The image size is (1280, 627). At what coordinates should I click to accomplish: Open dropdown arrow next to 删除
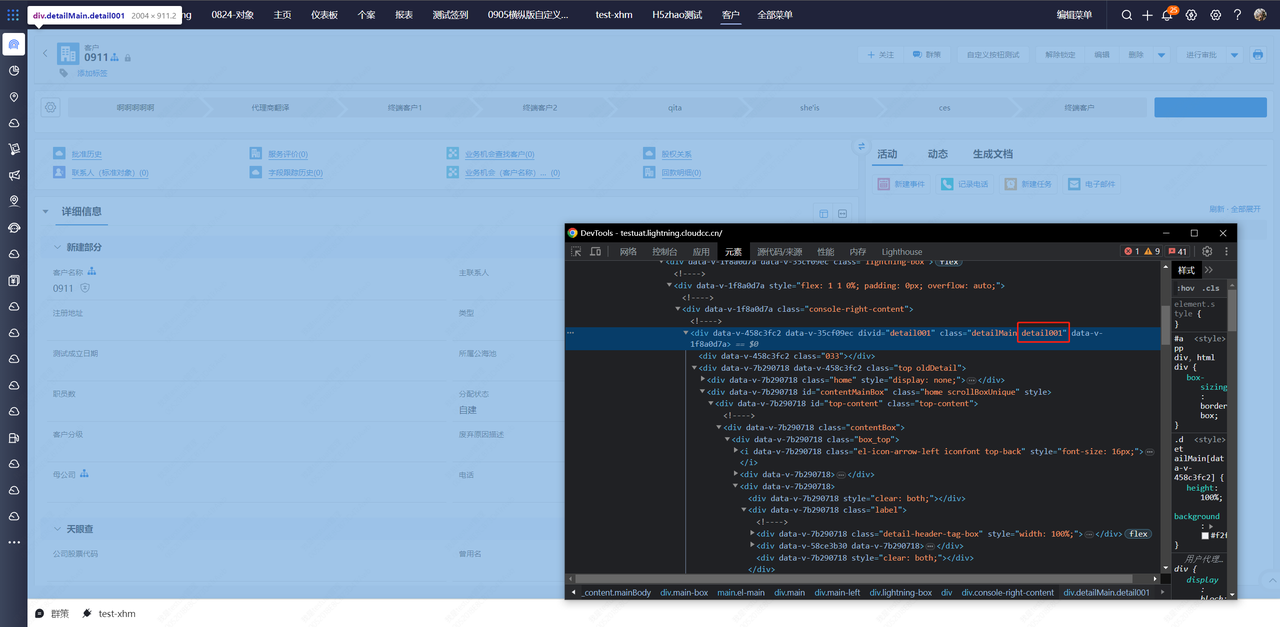click(1161, 55)
